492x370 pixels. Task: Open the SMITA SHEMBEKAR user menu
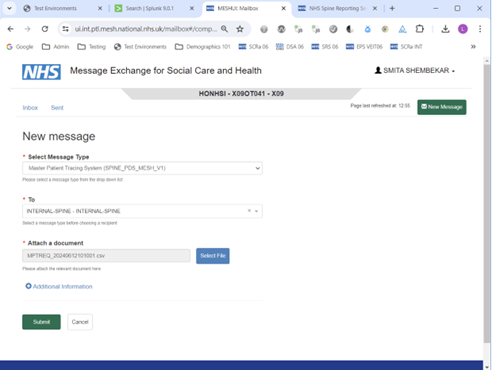click(415, 71)
